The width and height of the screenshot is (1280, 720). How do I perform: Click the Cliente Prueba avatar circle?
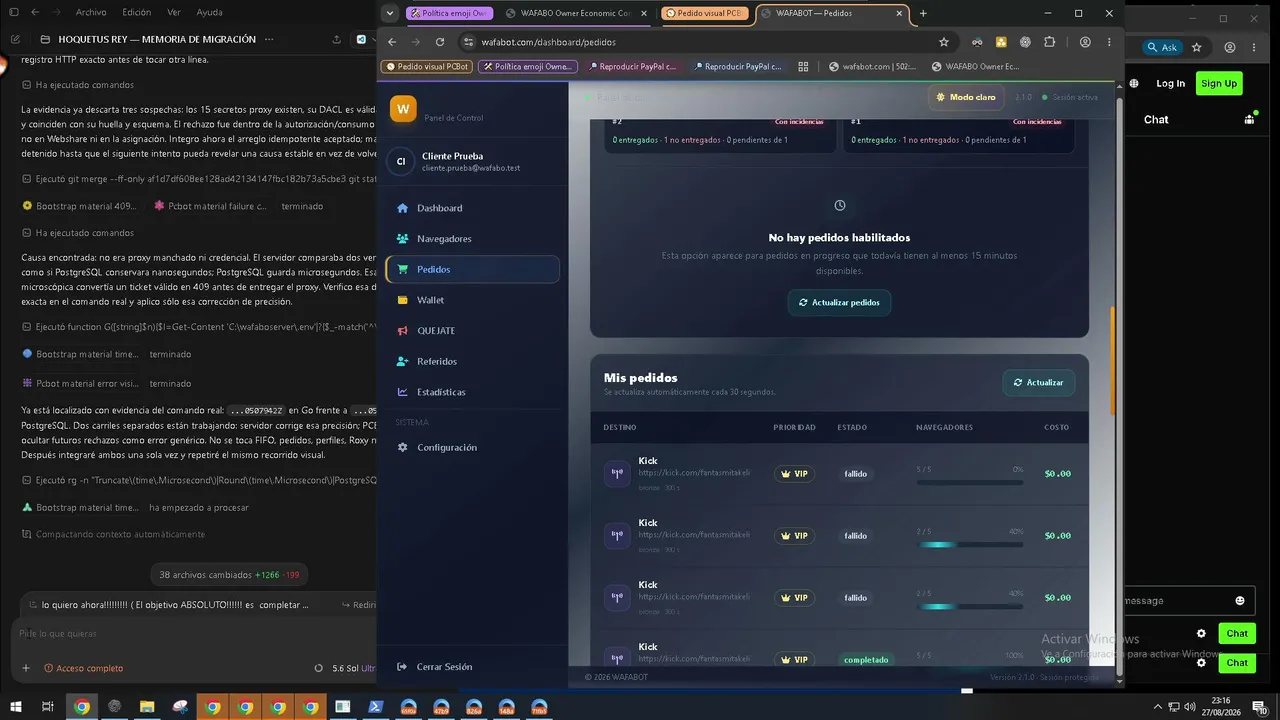coord(401,162)
